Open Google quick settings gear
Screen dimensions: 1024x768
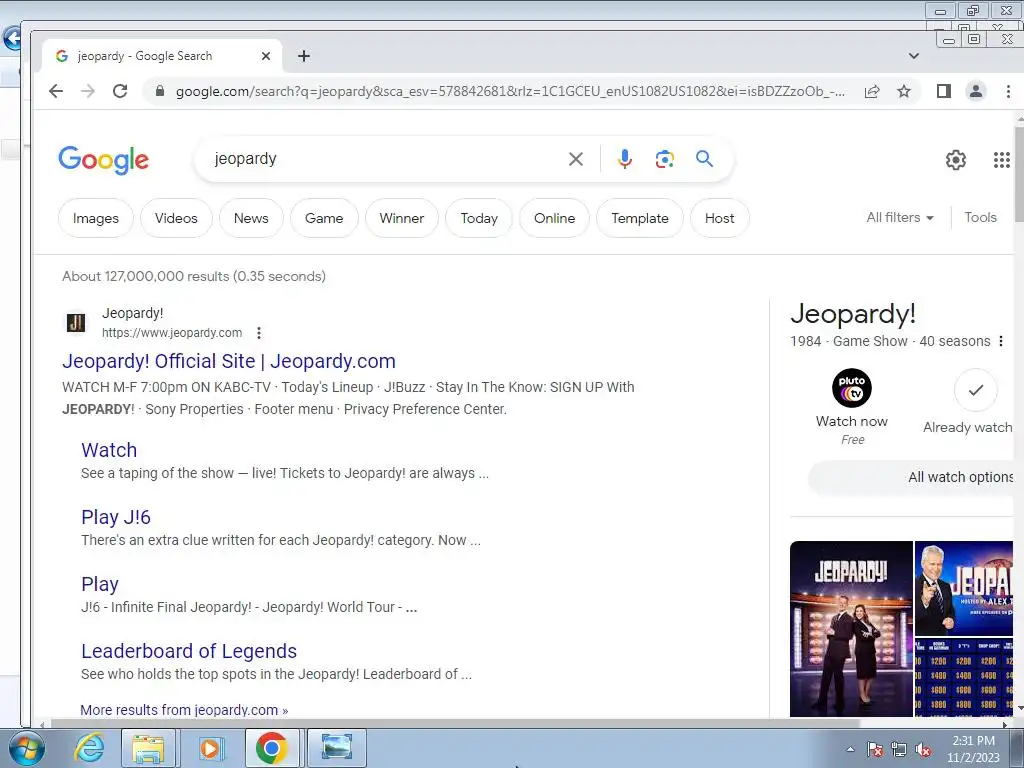[x=955, y=159]
